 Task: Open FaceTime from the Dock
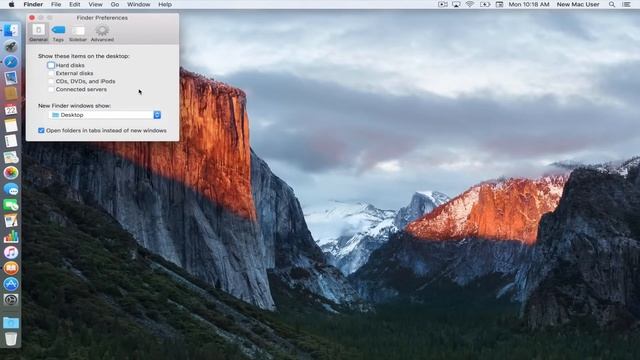click(11, 205)
